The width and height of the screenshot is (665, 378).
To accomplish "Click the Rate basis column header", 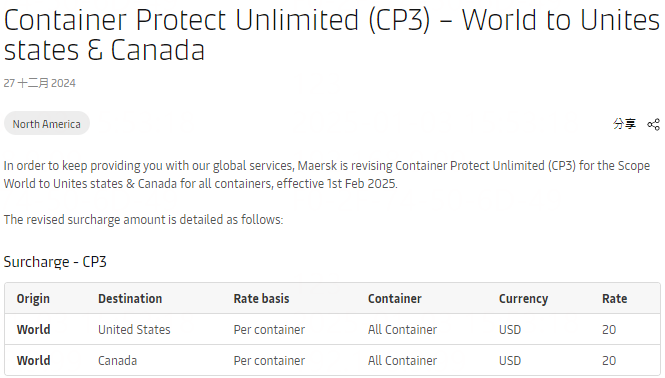I will click(261, 299).
